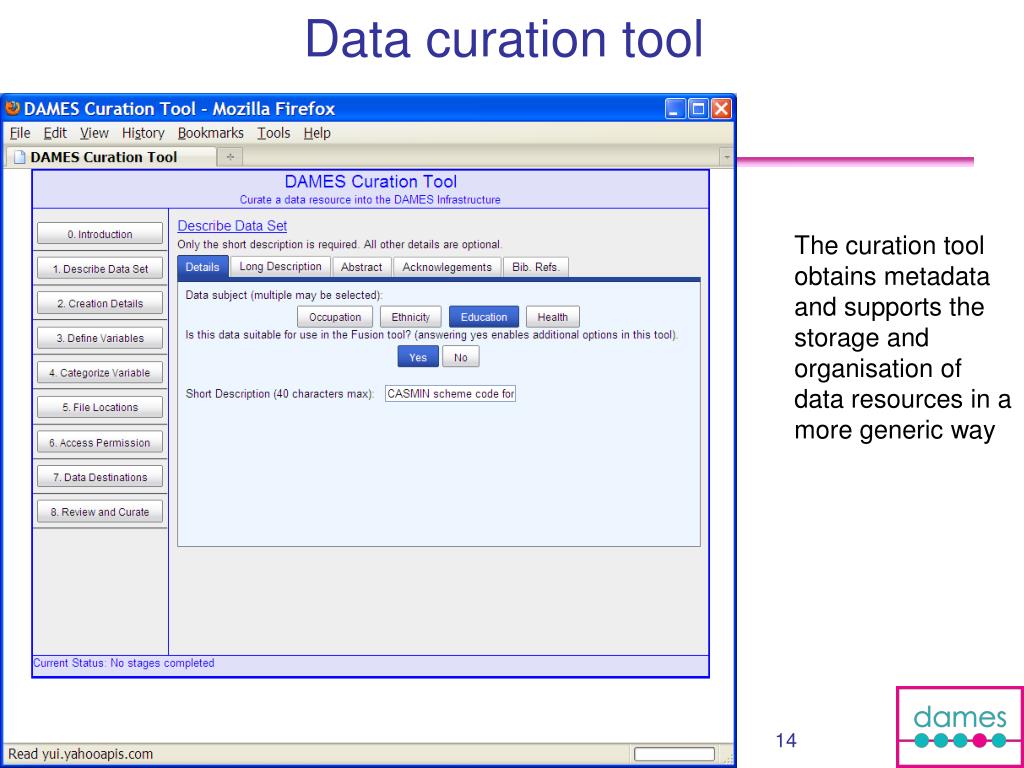The image size is (1024, 768).
Task: Go to step 0. Introduction
Action: coord(100,234)
